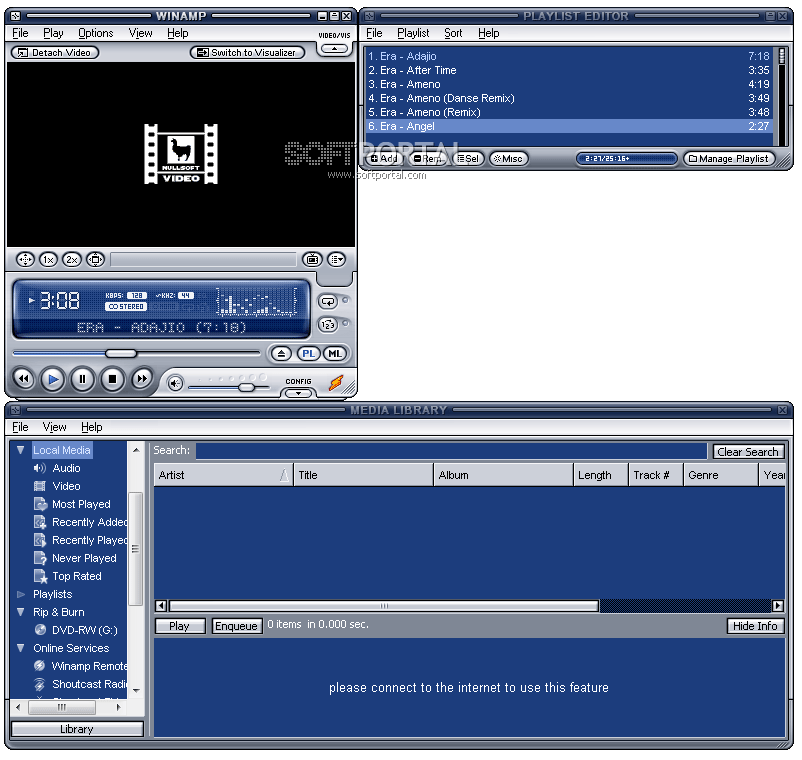Open the Media Library Help menu
802x760 pixels.
(x=92, y=427)
